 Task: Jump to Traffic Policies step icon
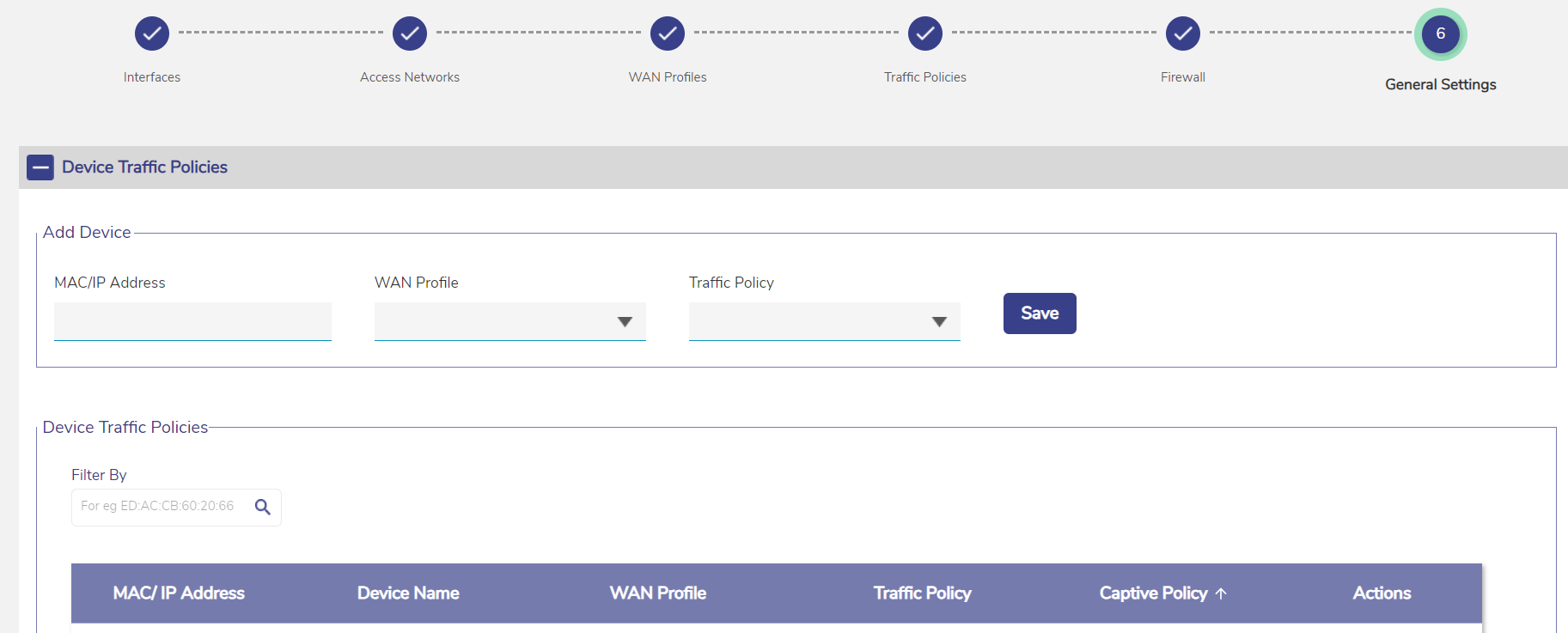925,34
